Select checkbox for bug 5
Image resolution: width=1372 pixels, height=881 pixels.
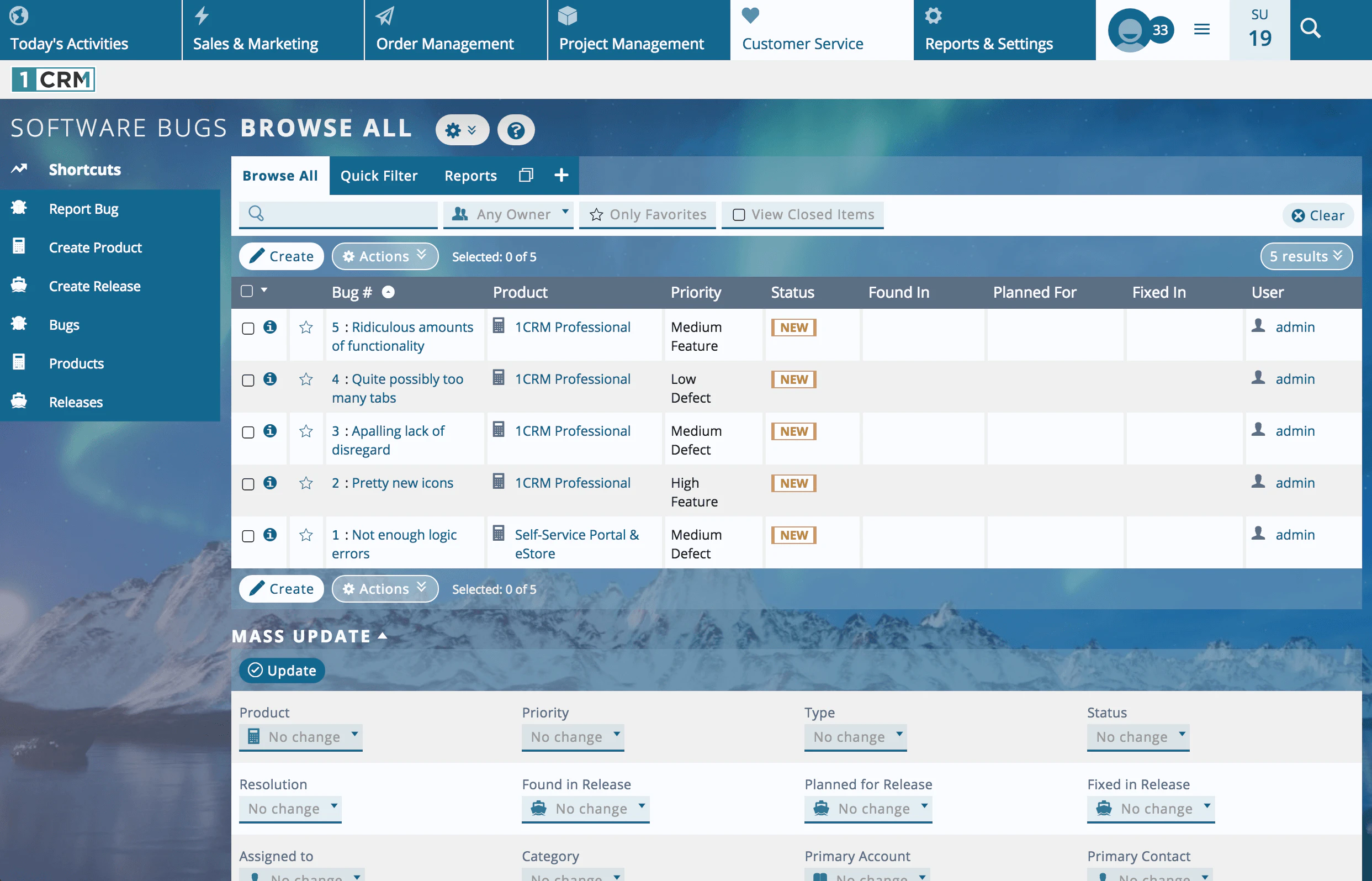click(x=248, y=328)
